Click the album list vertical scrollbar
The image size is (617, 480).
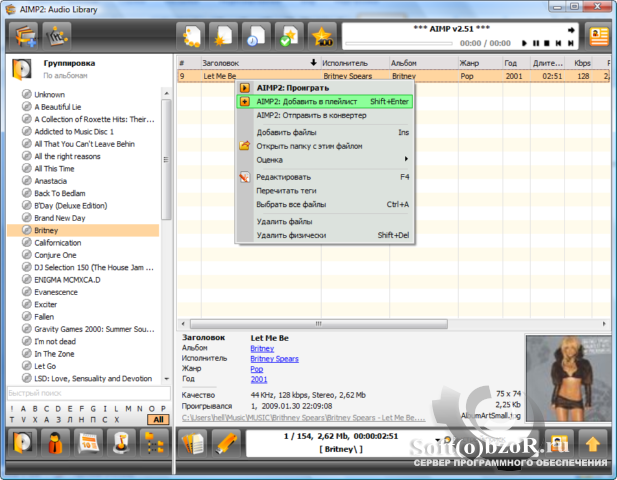pyautogui.click(x=166, y=159)
